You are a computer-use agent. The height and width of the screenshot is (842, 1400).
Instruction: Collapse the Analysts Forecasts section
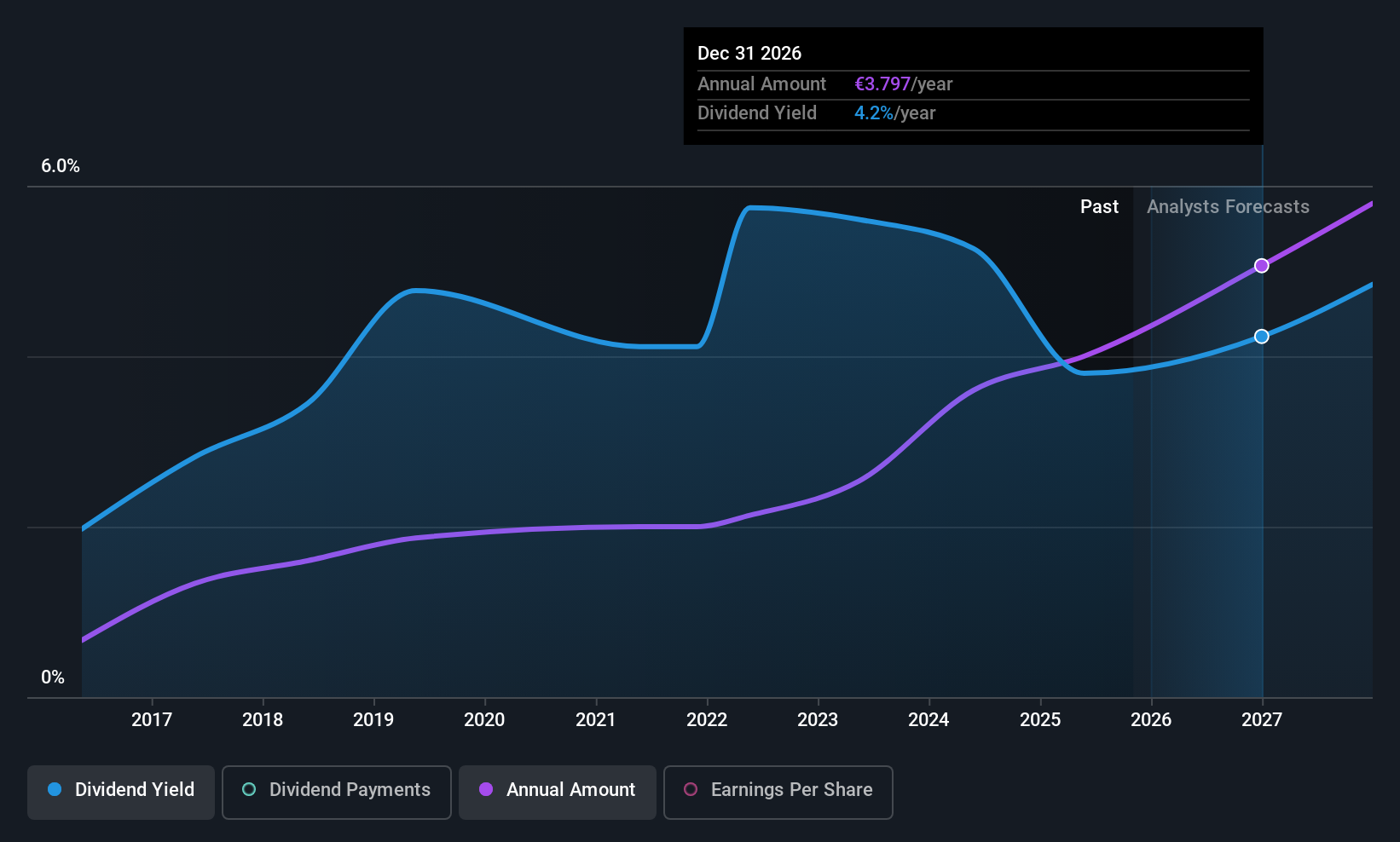[1228, 206]
